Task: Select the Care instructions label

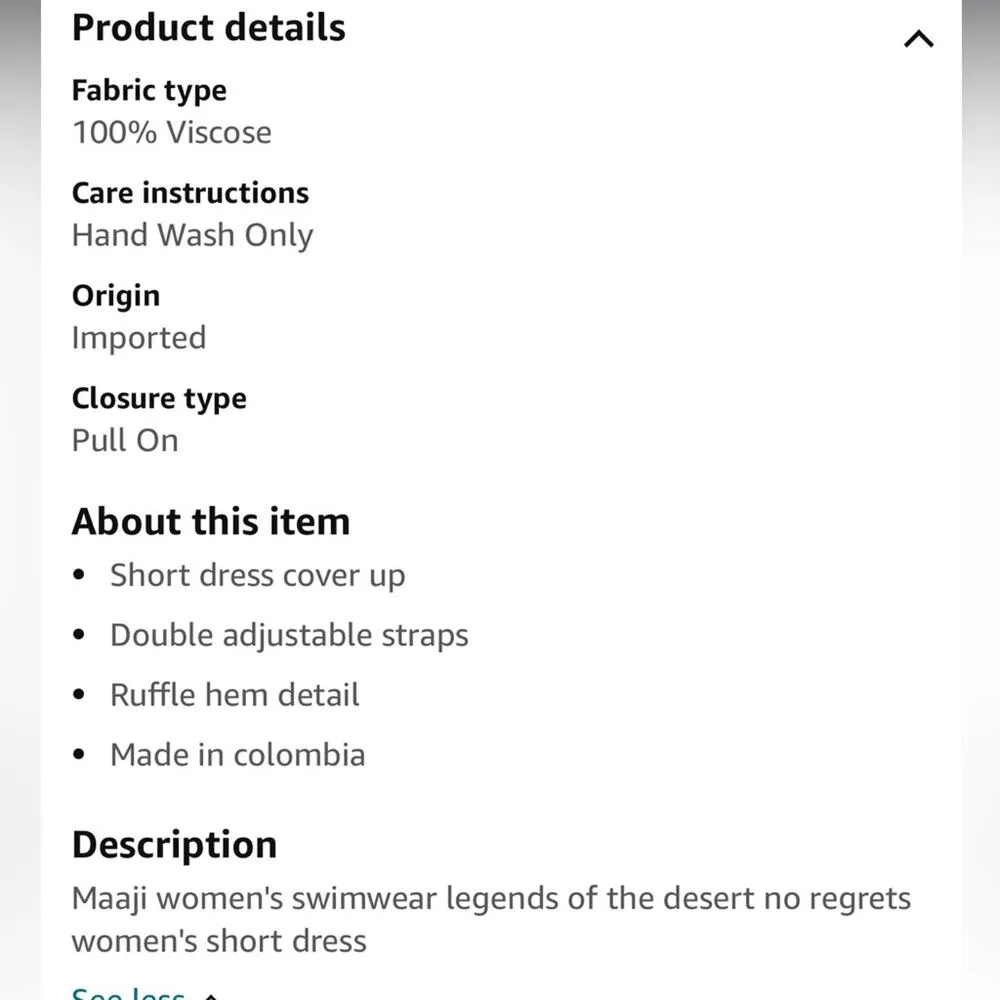Action: [190, 193]
